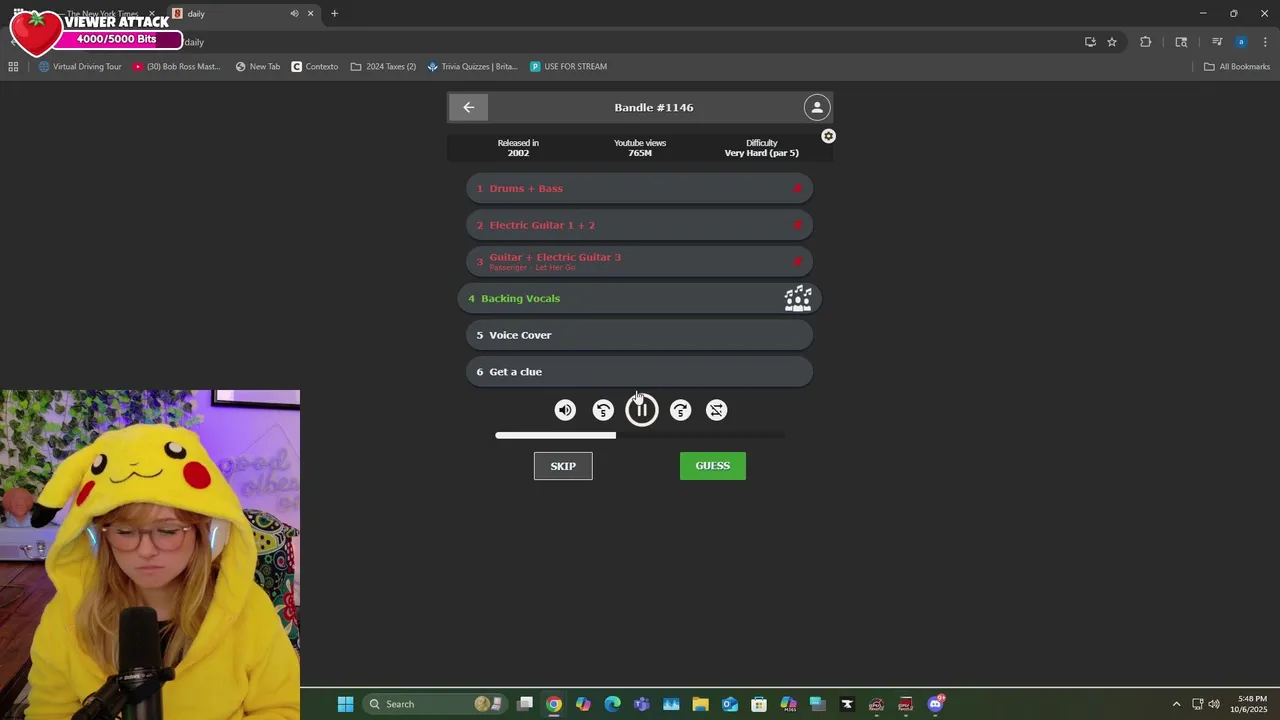Viewport: 1280px width, 720px height.
Task: Click the green GUESS button
Action: click(713, 466)
